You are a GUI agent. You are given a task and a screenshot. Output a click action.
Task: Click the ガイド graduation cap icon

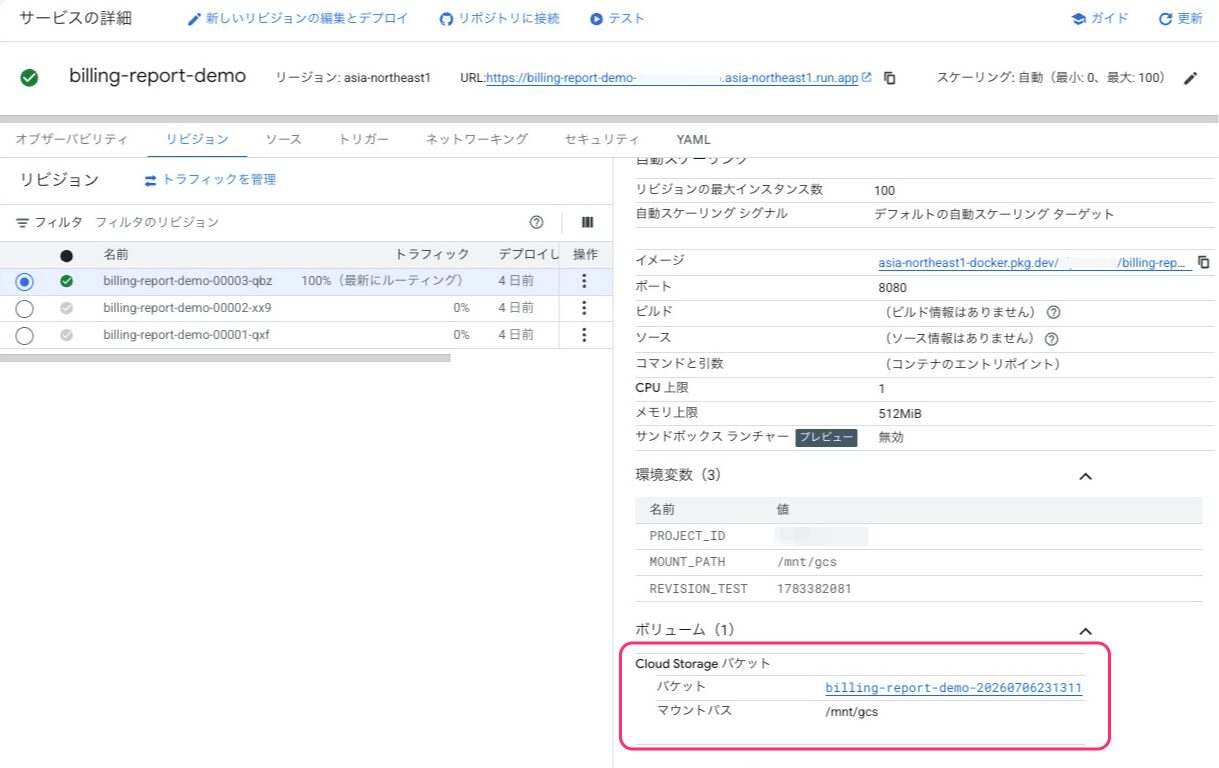pyautogui.click(x=1078, y=19)
